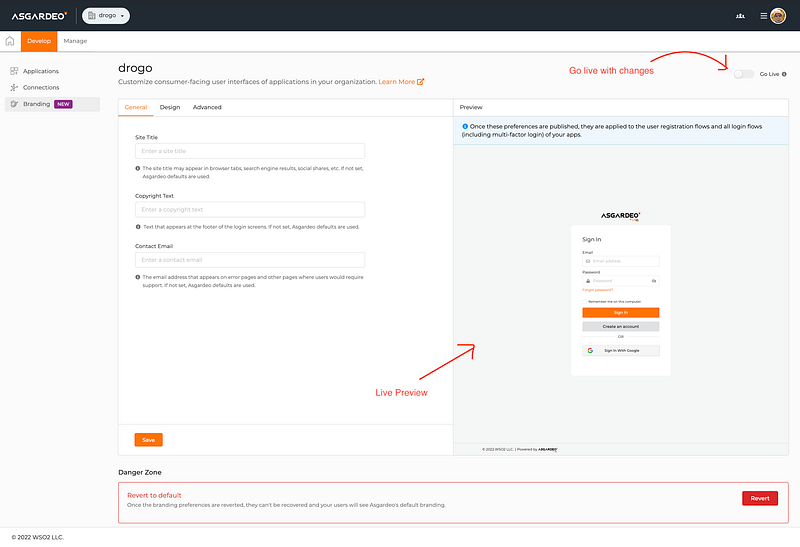Screen dimensions: 800x547
Task: Click the Danger Zone heading
Action: pos(140,473)
